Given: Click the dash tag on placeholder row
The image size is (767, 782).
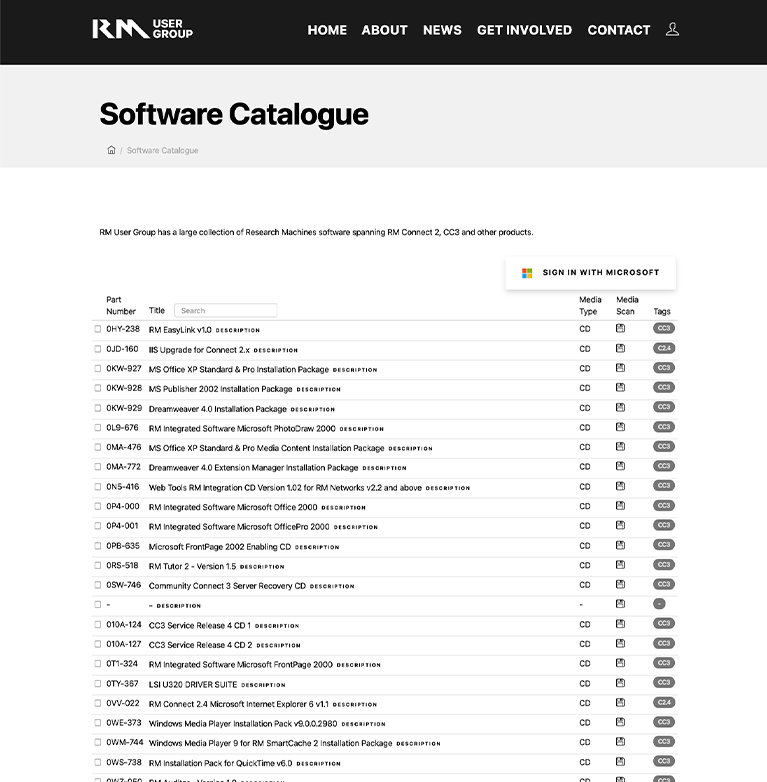Looking at the screenshot, I should click(659, 604).
